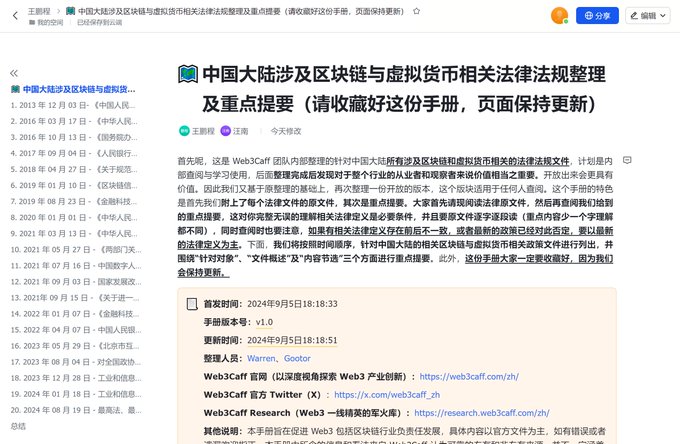
Task: Jump to outline item 20. 2024 年 08 月 19 日
Action: pos(76,410)
